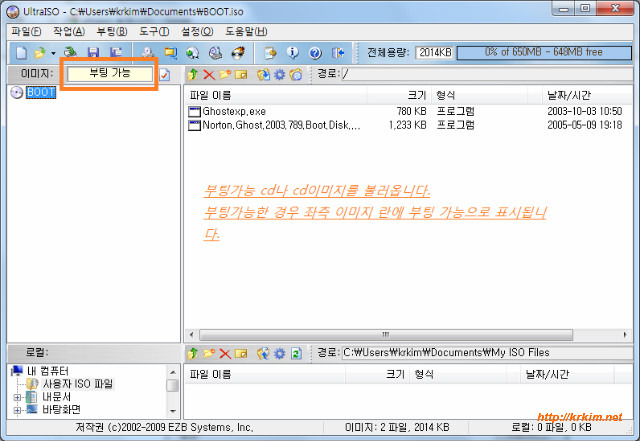Rename item in image pane toolbar
This screenshot has width=640, height=441.
241,74
